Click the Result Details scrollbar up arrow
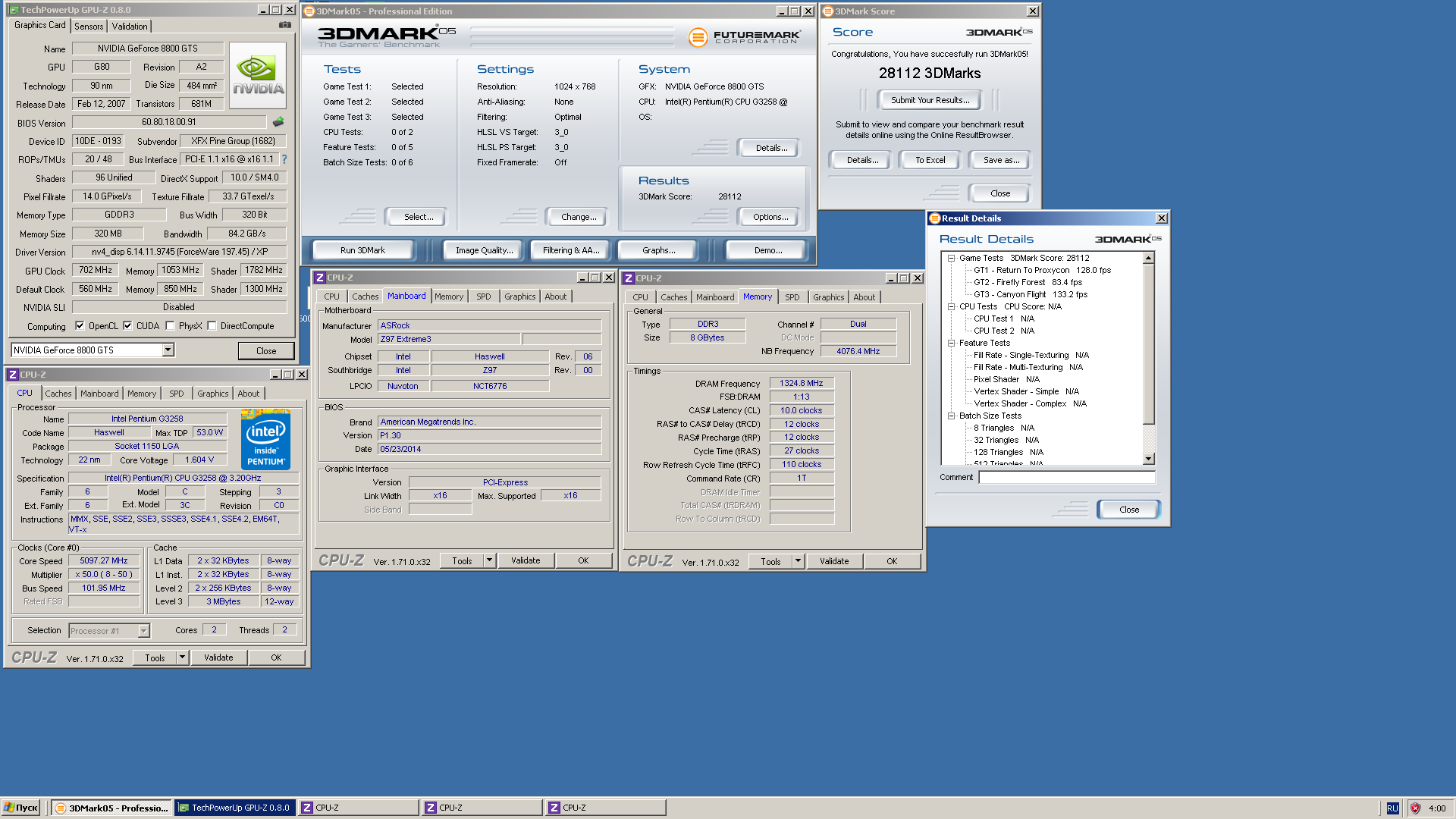Viewport: 1456px width, 819px height. (x=1148, y=258)
